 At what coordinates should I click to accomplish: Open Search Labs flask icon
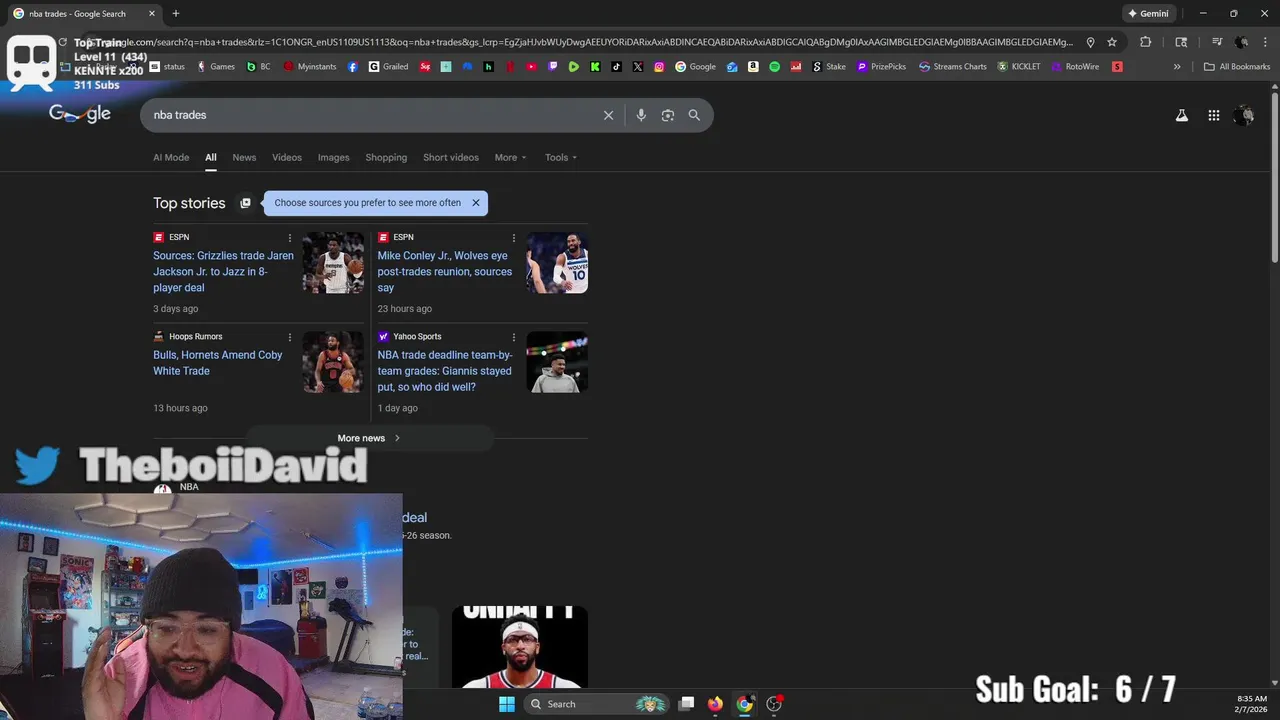[x=1181, y=115]
